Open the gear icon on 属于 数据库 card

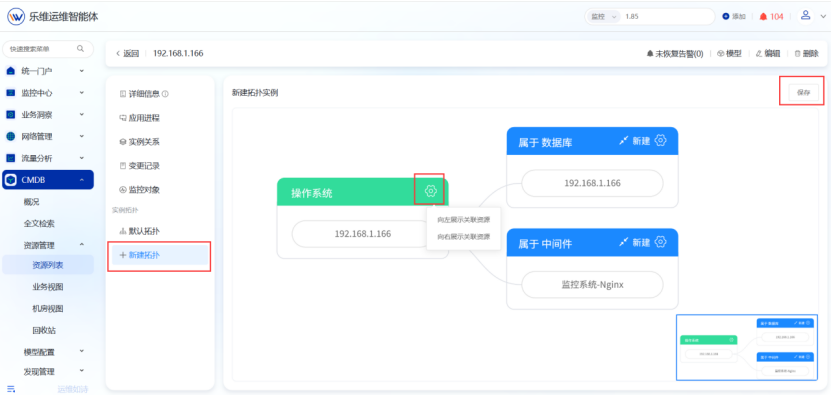tap(660, 140)
